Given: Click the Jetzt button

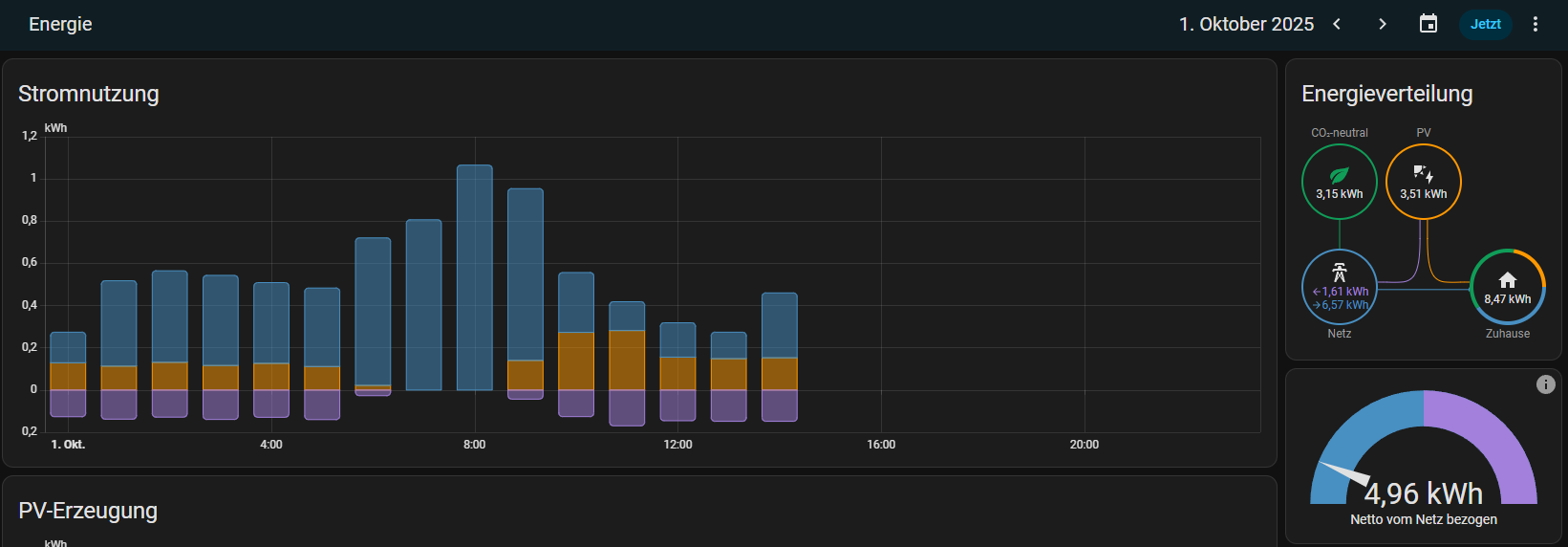Looking at the screenshot, I should [x=1485, y=24].
